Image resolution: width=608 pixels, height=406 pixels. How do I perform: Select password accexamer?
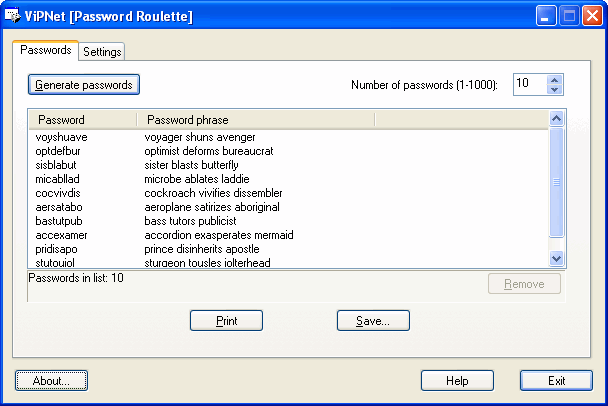point(61,235)
